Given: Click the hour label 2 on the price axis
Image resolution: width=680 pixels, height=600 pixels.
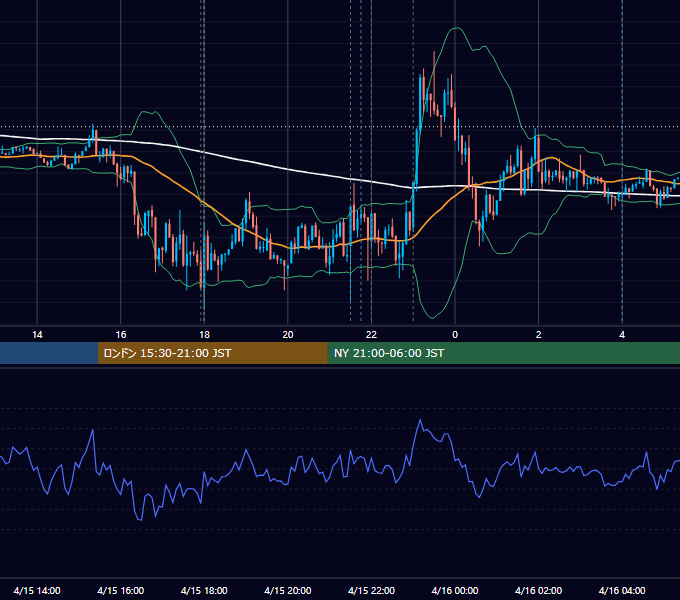Looking at the screenshot, I should click(538, 335).
